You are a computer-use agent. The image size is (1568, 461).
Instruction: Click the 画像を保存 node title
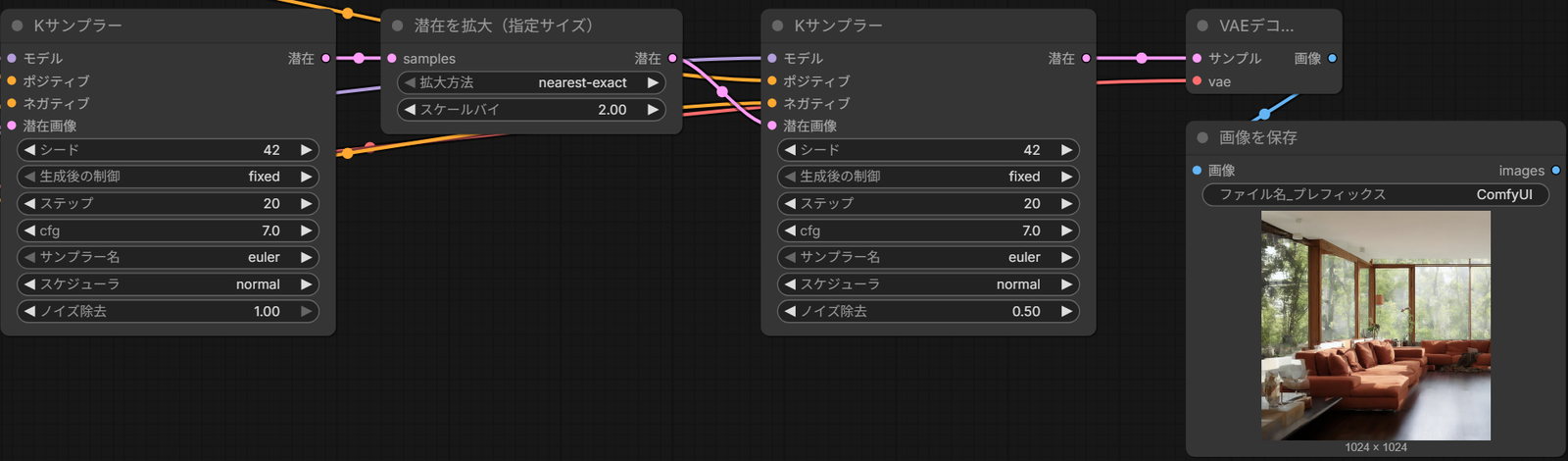click(x=1258, y=137)
